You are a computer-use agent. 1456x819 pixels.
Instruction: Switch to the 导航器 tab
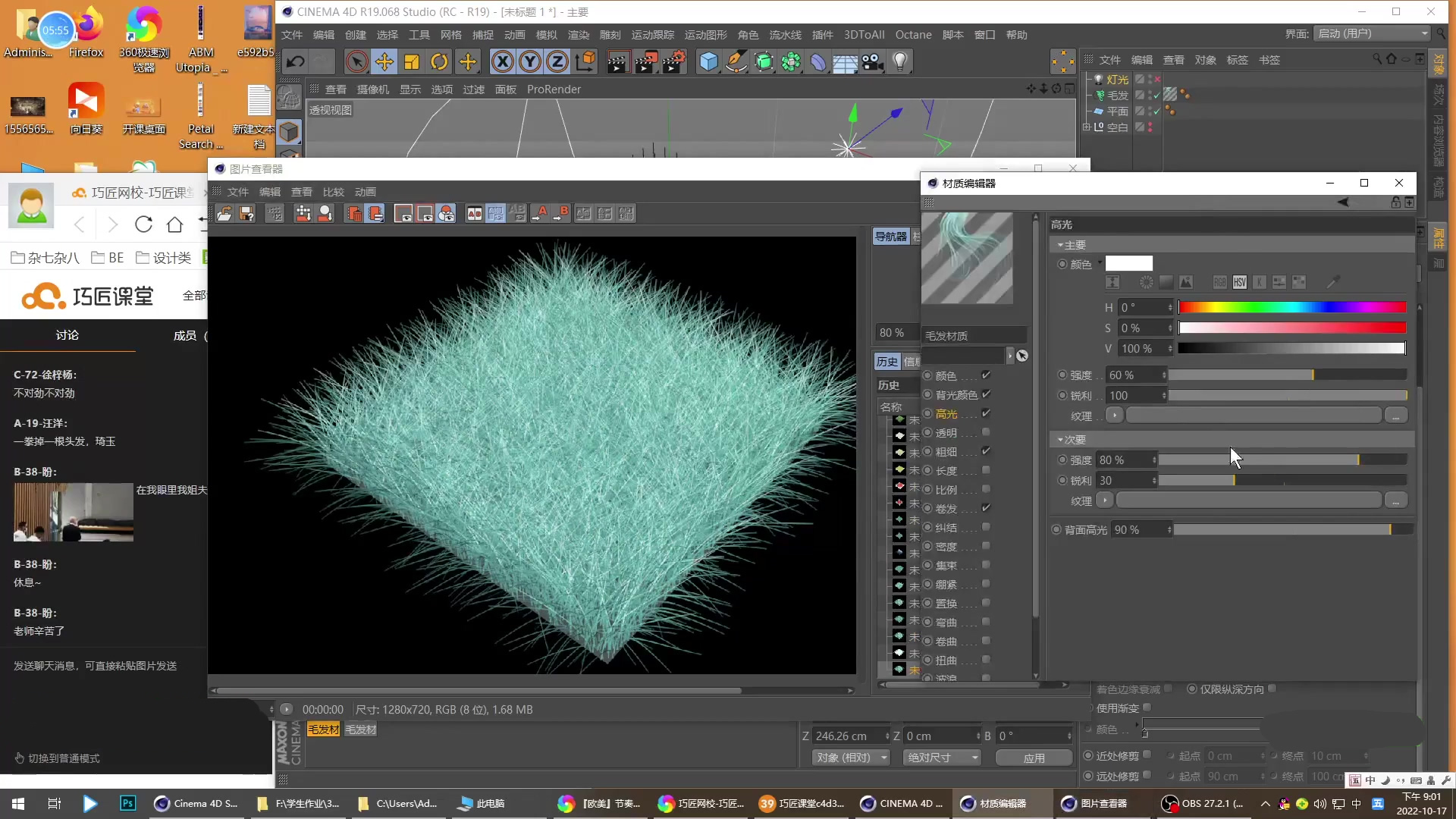(x=891, y=237)
